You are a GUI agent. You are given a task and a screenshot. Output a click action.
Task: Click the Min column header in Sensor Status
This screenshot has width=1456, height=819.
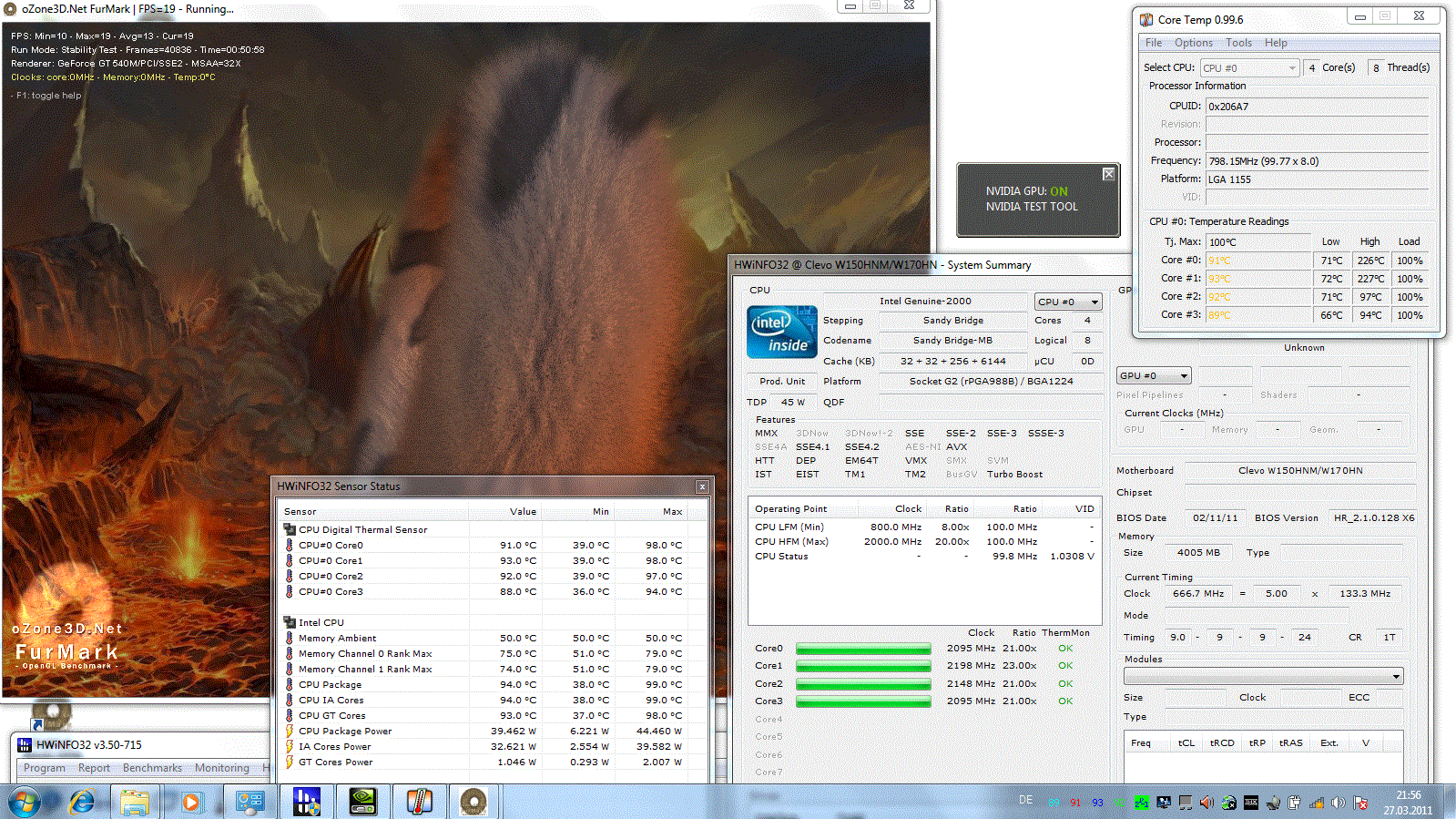577,511
